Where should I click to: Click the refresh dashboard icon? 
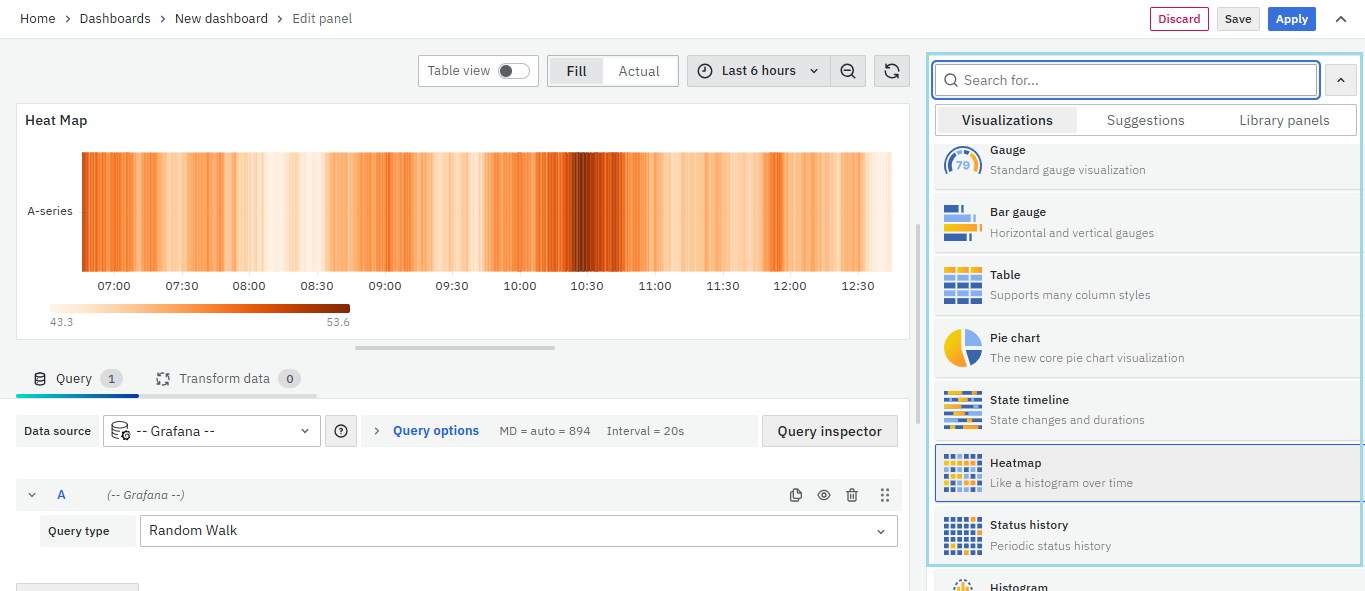[x=891, y=71]
